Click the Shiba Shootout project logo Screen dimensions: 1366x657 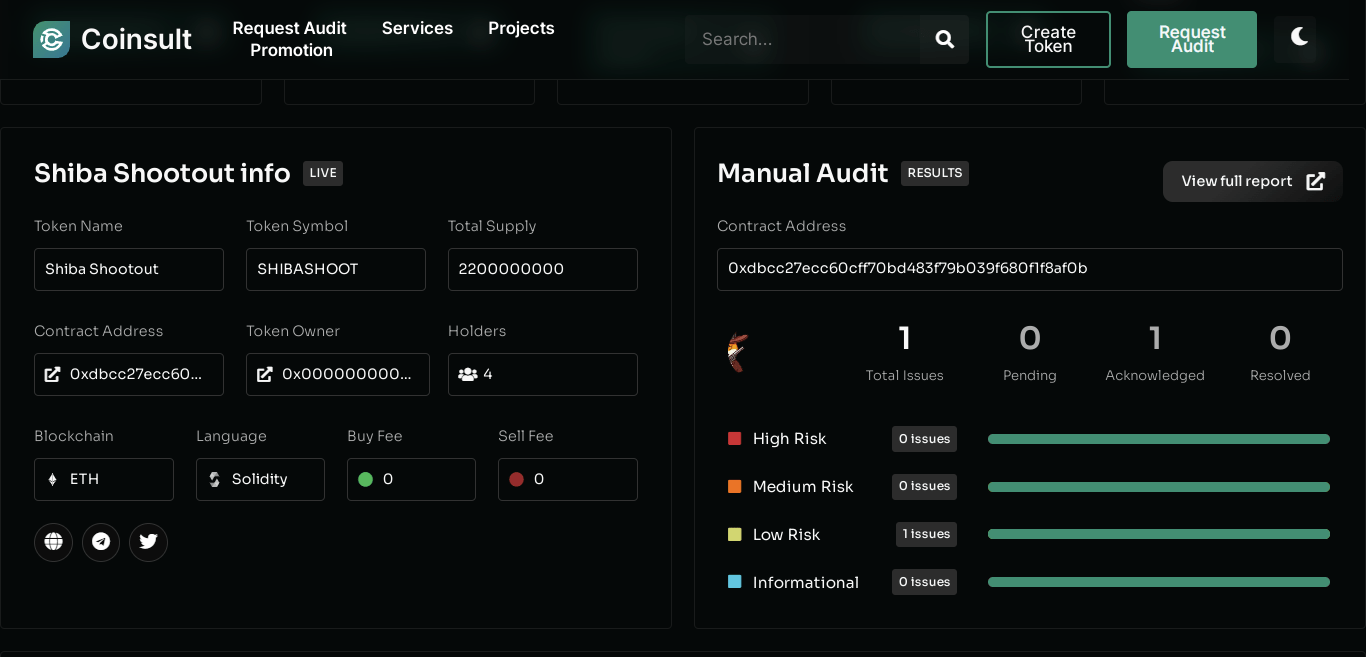[738, 352]
